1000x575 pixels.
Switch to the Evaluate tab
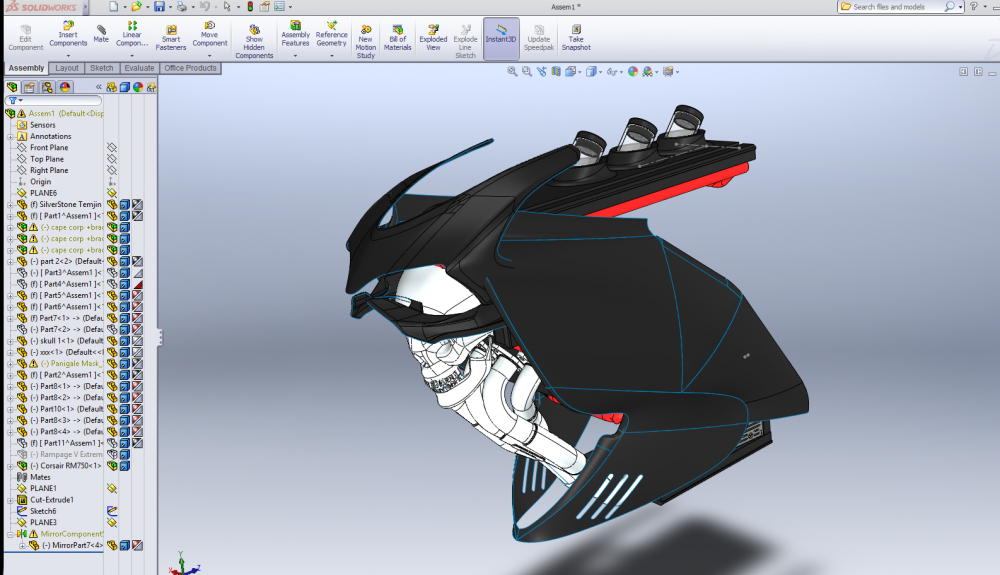click(x=139, y=68)
